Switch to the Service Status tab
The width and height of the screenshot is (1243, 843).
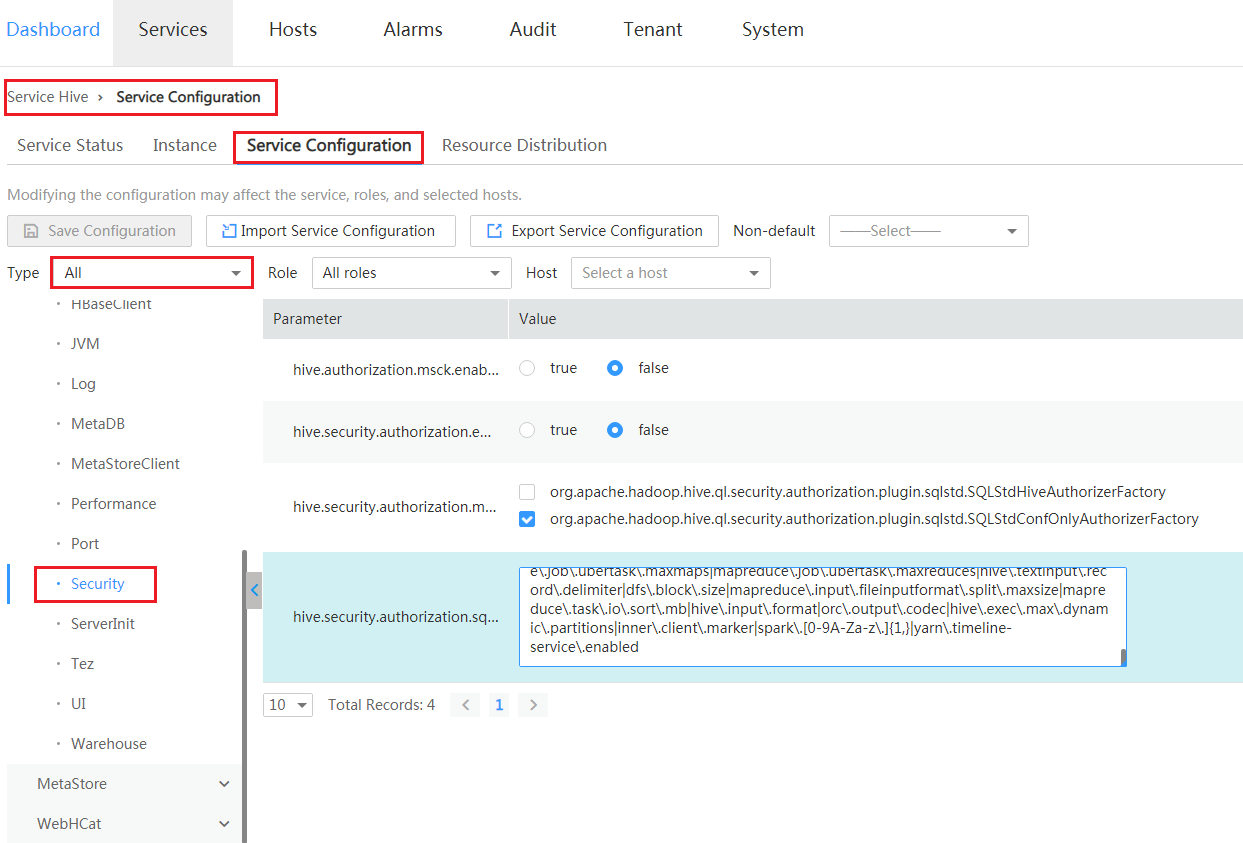point(70,145)
